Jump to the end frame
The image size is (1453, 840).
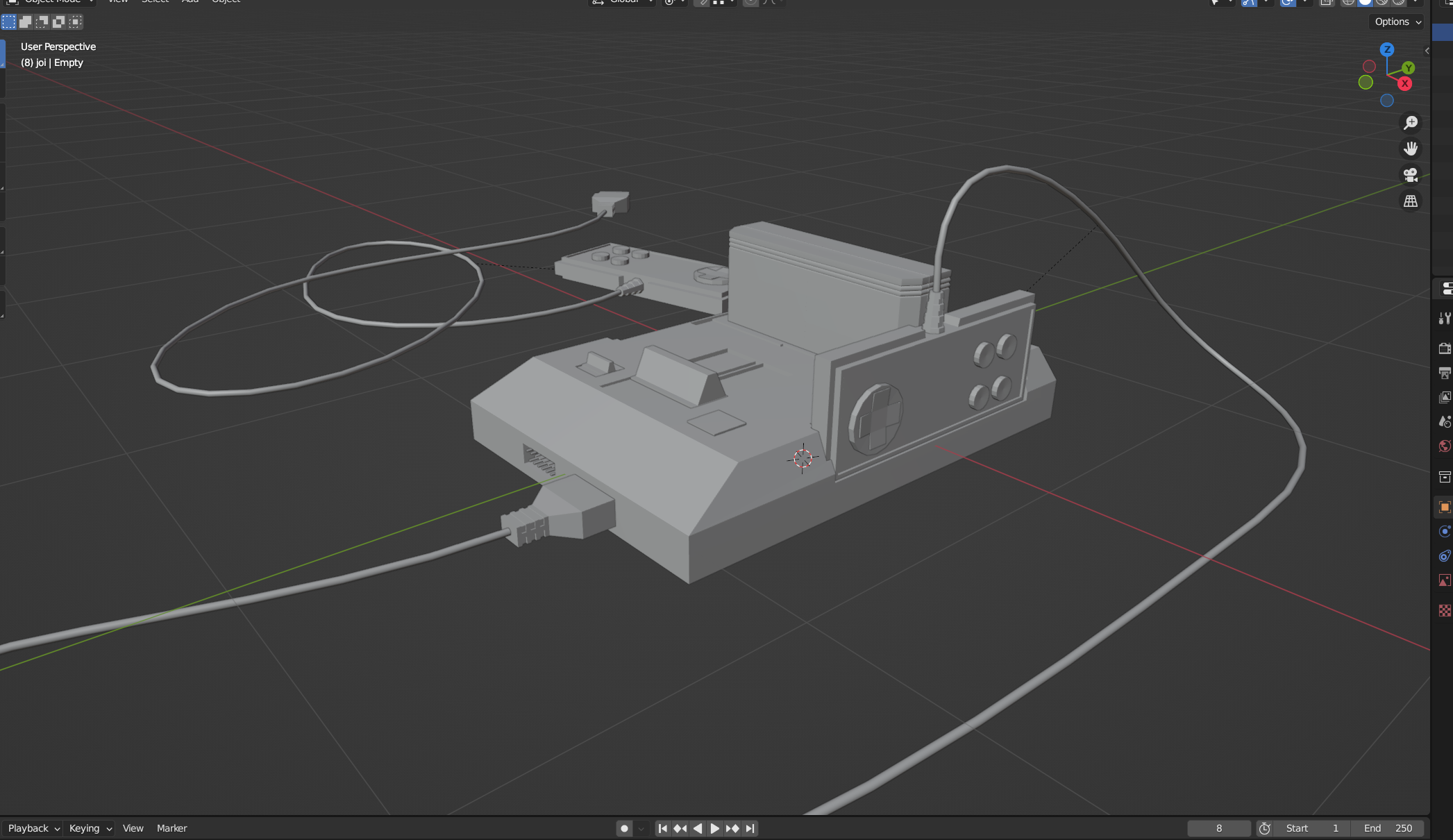coord(750,828)
